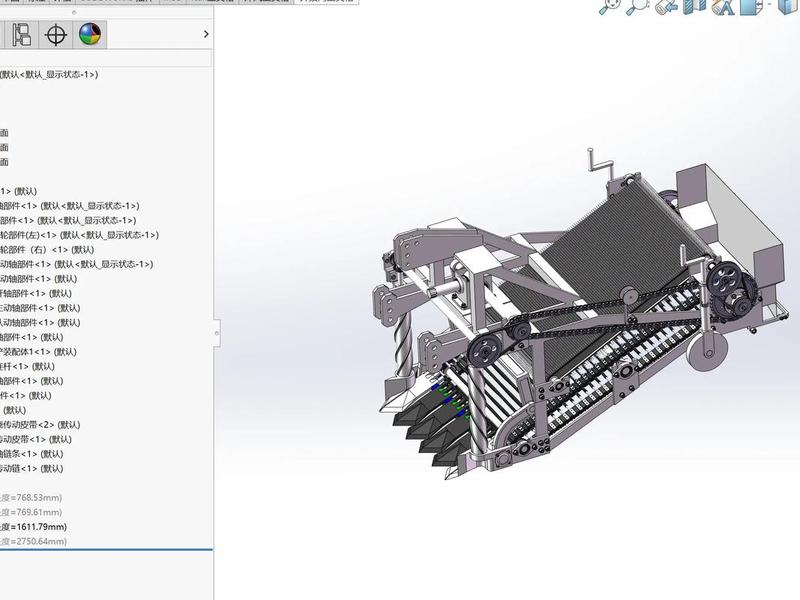Click the 2750.64mm length entry

(34, 542)
